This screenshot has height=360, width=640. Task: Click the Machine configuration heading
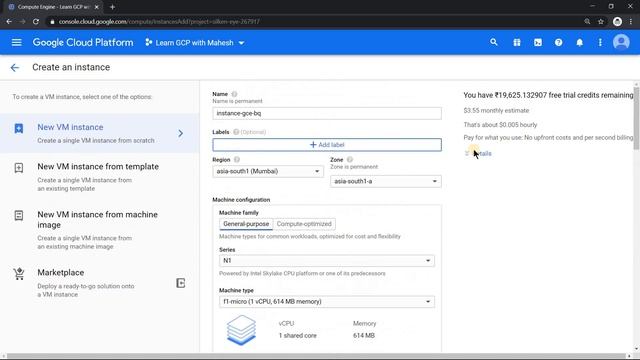tap(241, 200)
